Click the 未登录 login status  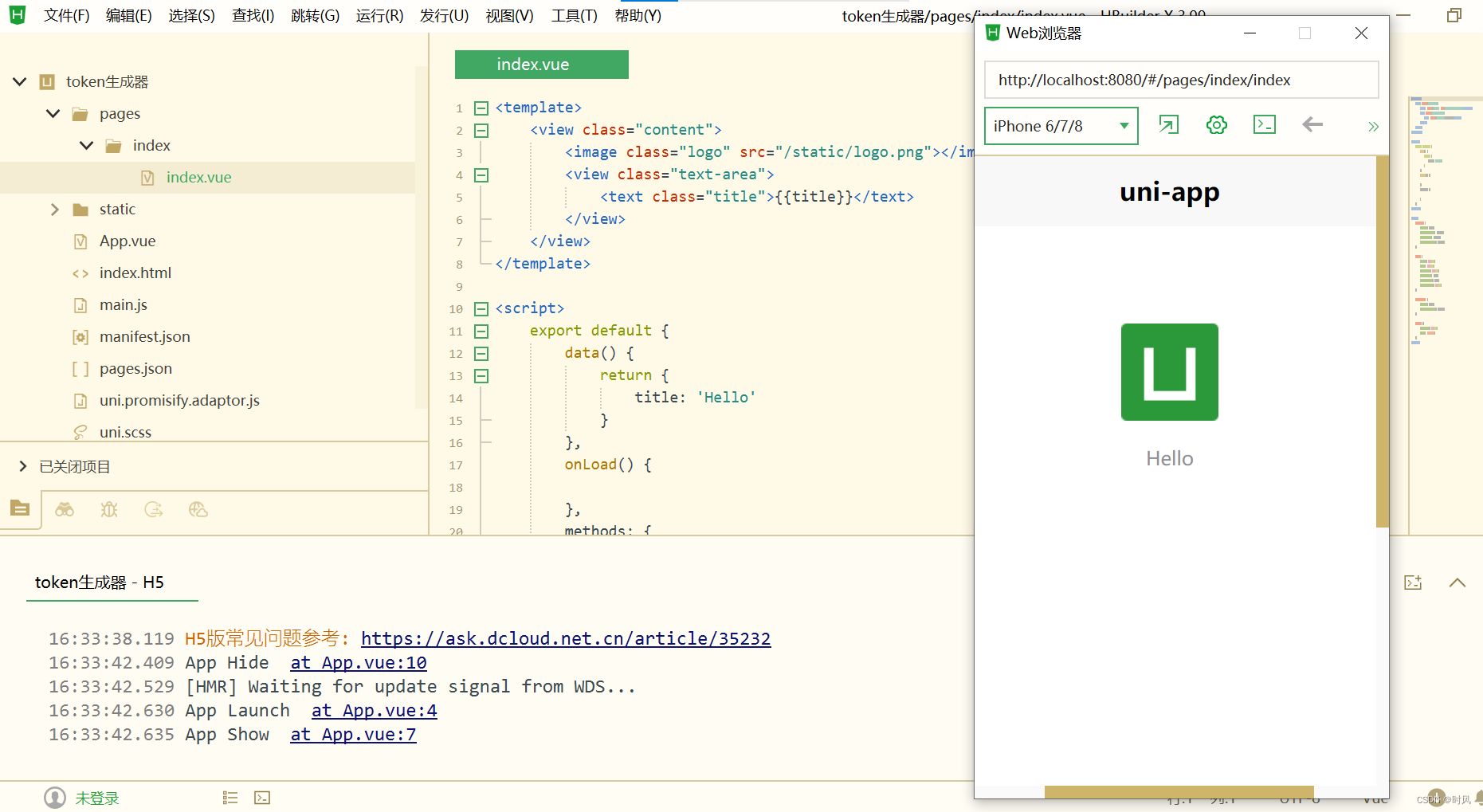click(x=97, y=798)
